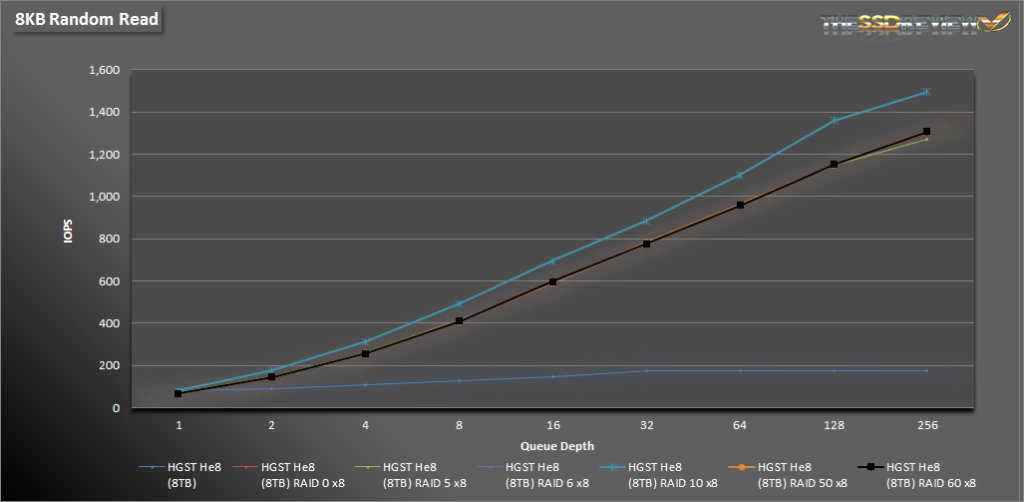1024x502 pixels.
Task: Click the black RAID 60 marker at queue depth 8
Action: (458, 321)
